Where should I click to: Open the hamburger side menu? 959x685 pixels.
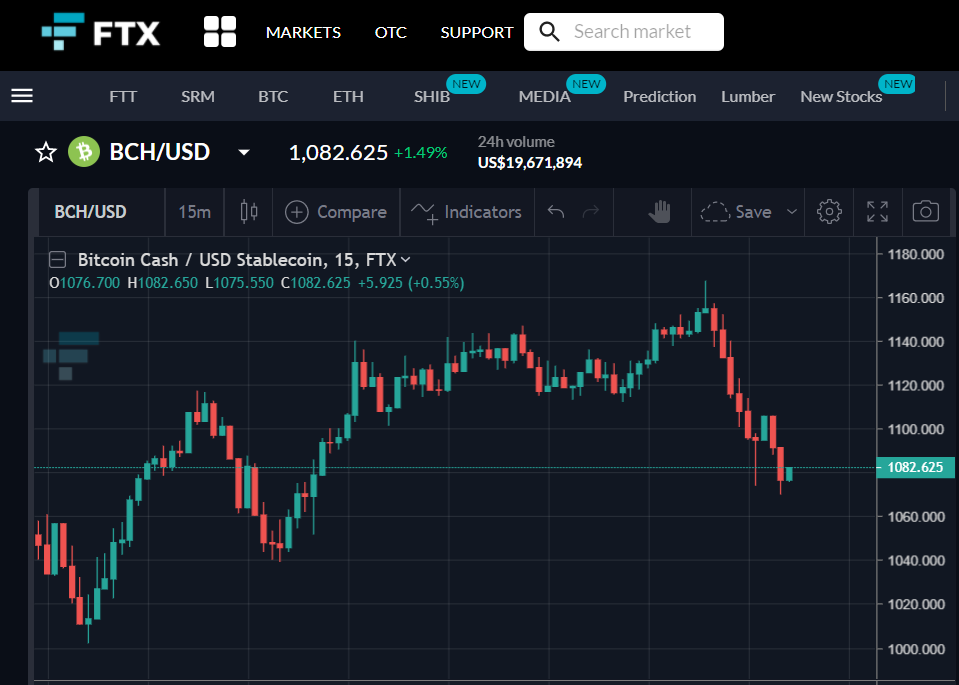coord(22,96)
